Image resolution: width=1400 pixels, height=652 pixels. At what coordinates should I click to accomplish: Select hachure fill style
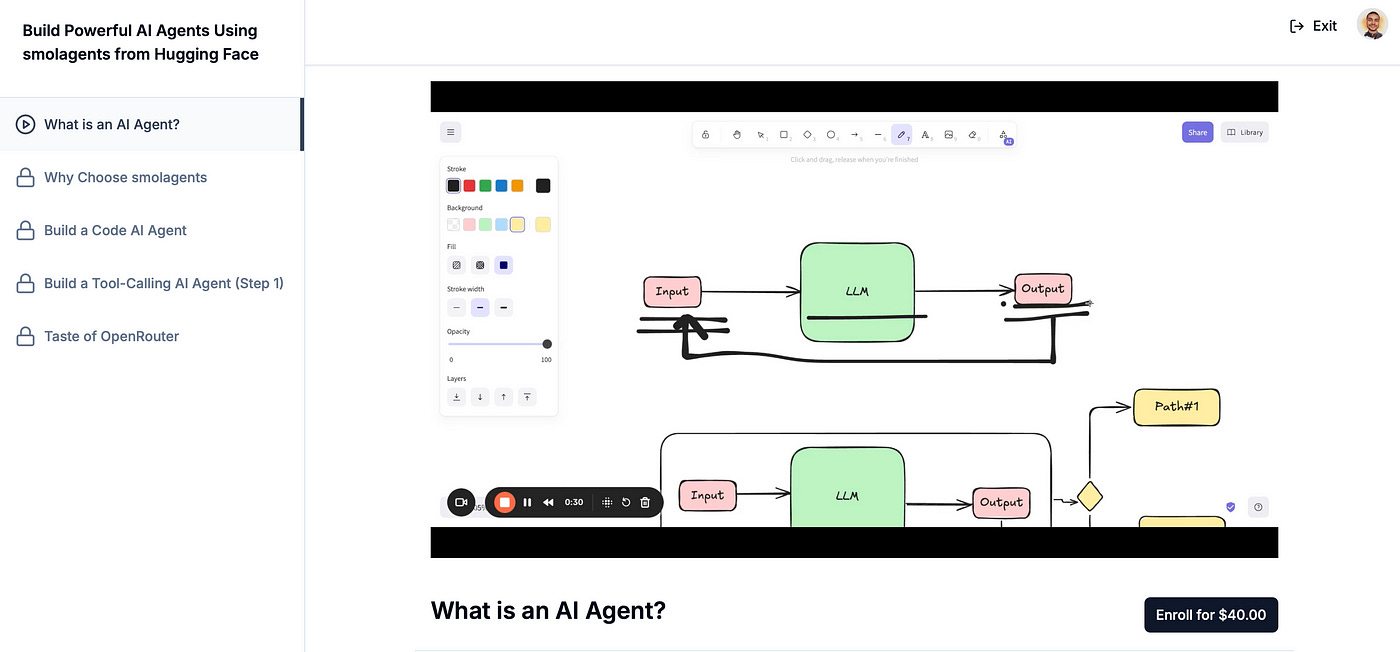(x=456, y=266)
